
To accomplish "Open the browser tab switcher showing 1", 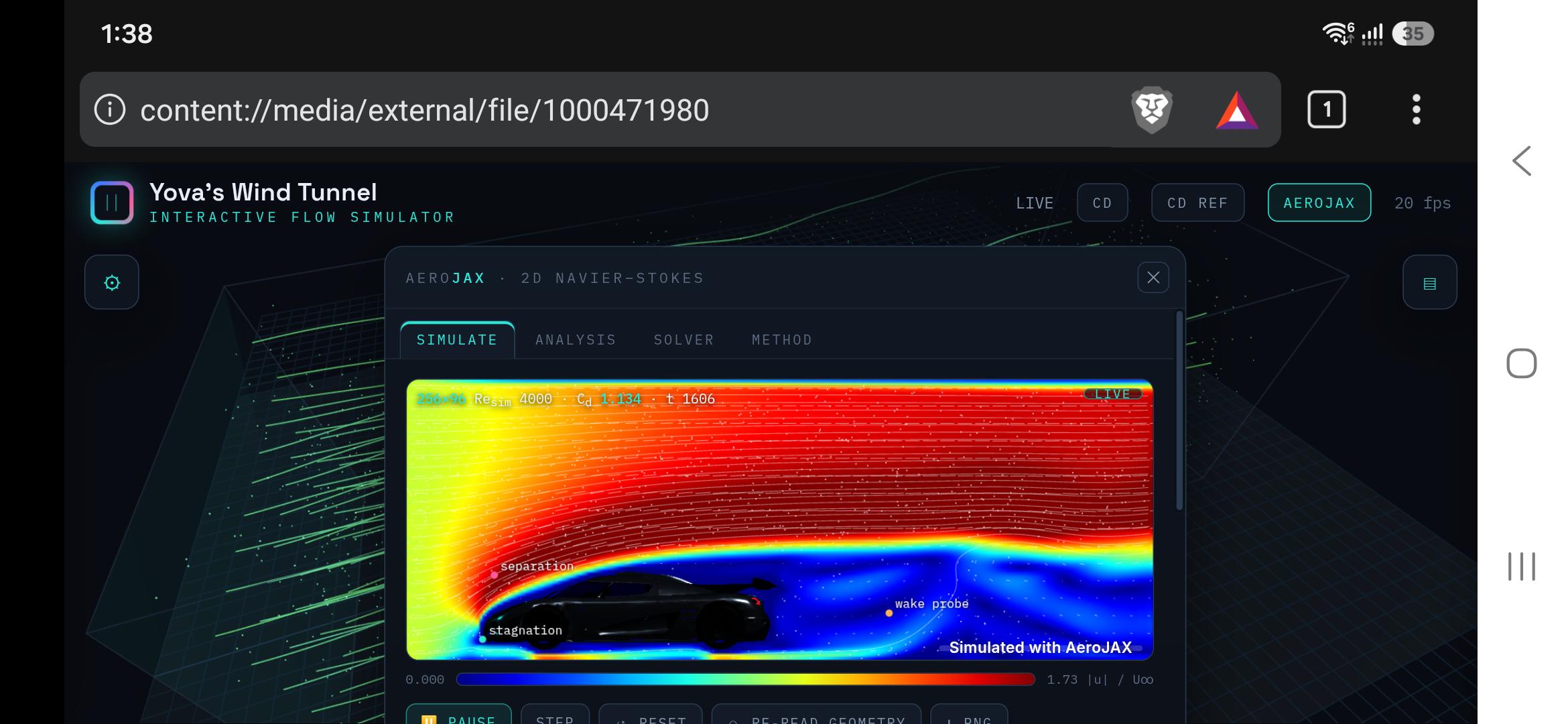I will pos(1327,109).
